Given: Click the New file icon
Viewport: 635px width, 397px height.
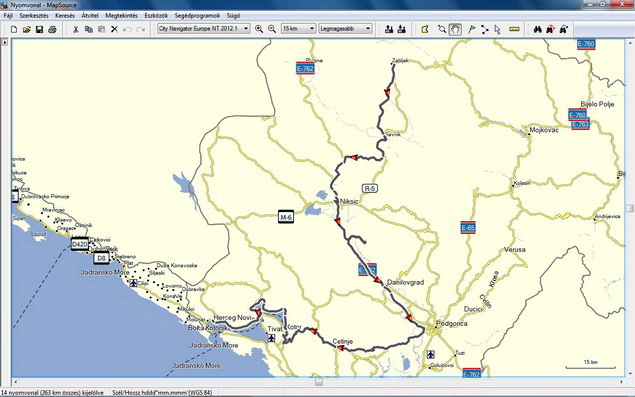Looking at the screenshot, I should click(x=14, y=29).
